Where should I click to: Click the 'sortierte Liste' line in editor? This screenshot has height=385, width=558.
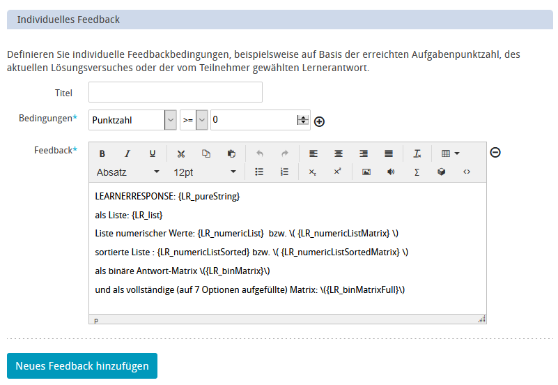click(252, 252)
